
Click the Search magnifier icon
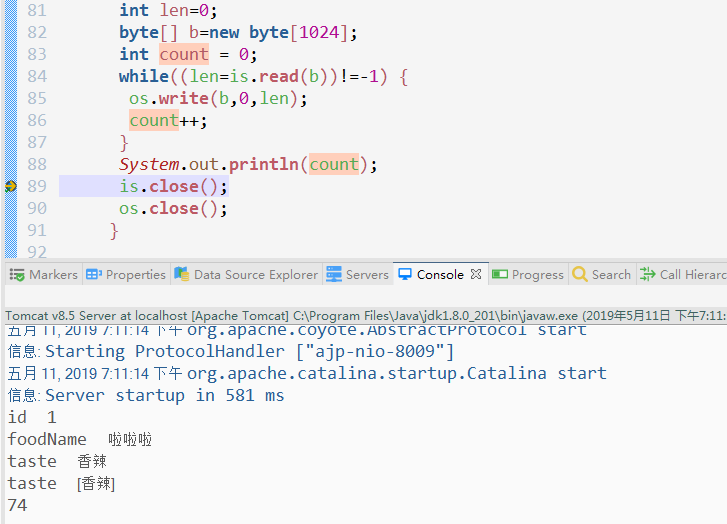580,274
